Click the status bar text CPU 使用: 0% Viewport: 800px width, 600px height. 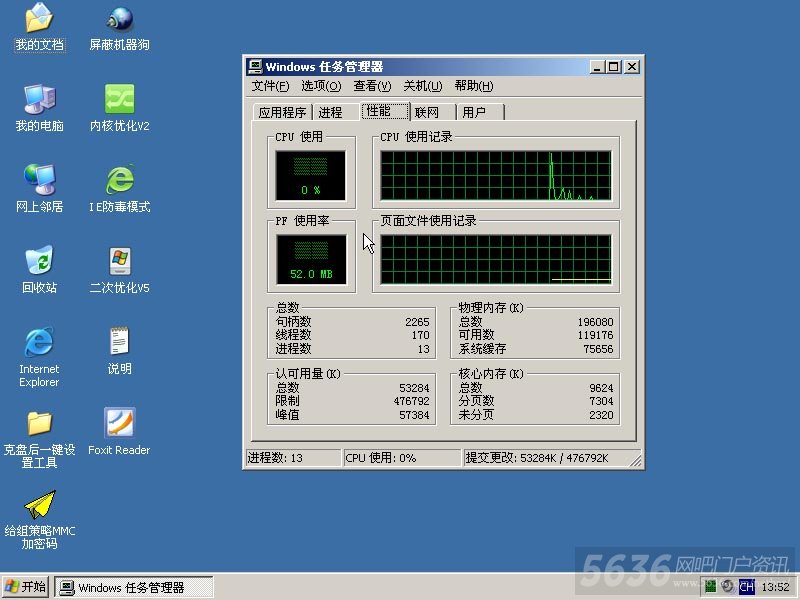381,458
